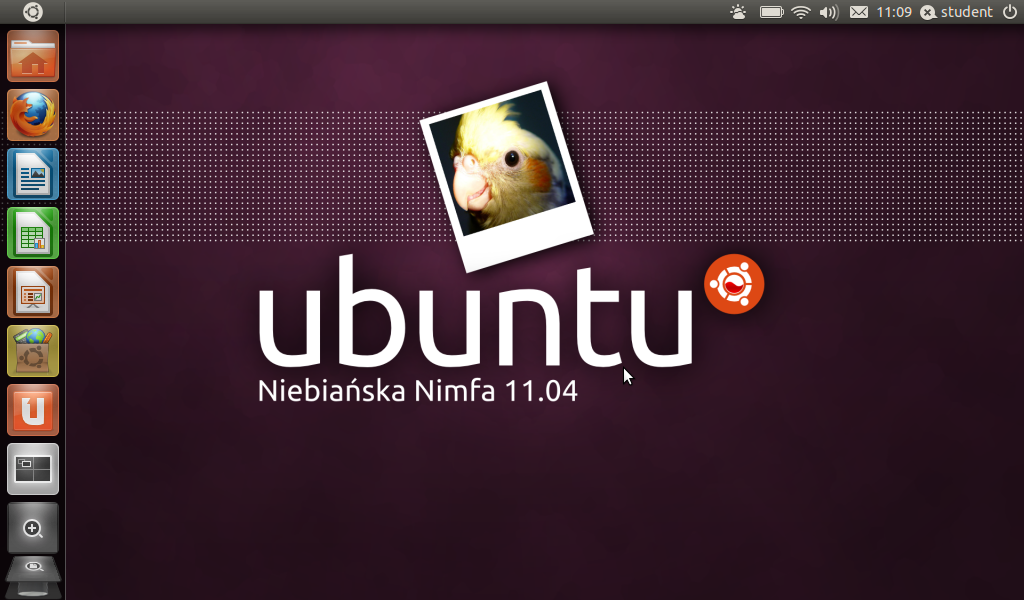The image size is (1024, 600).
Task: Open Ubuntu Software Center
Action: coord(33,351)
